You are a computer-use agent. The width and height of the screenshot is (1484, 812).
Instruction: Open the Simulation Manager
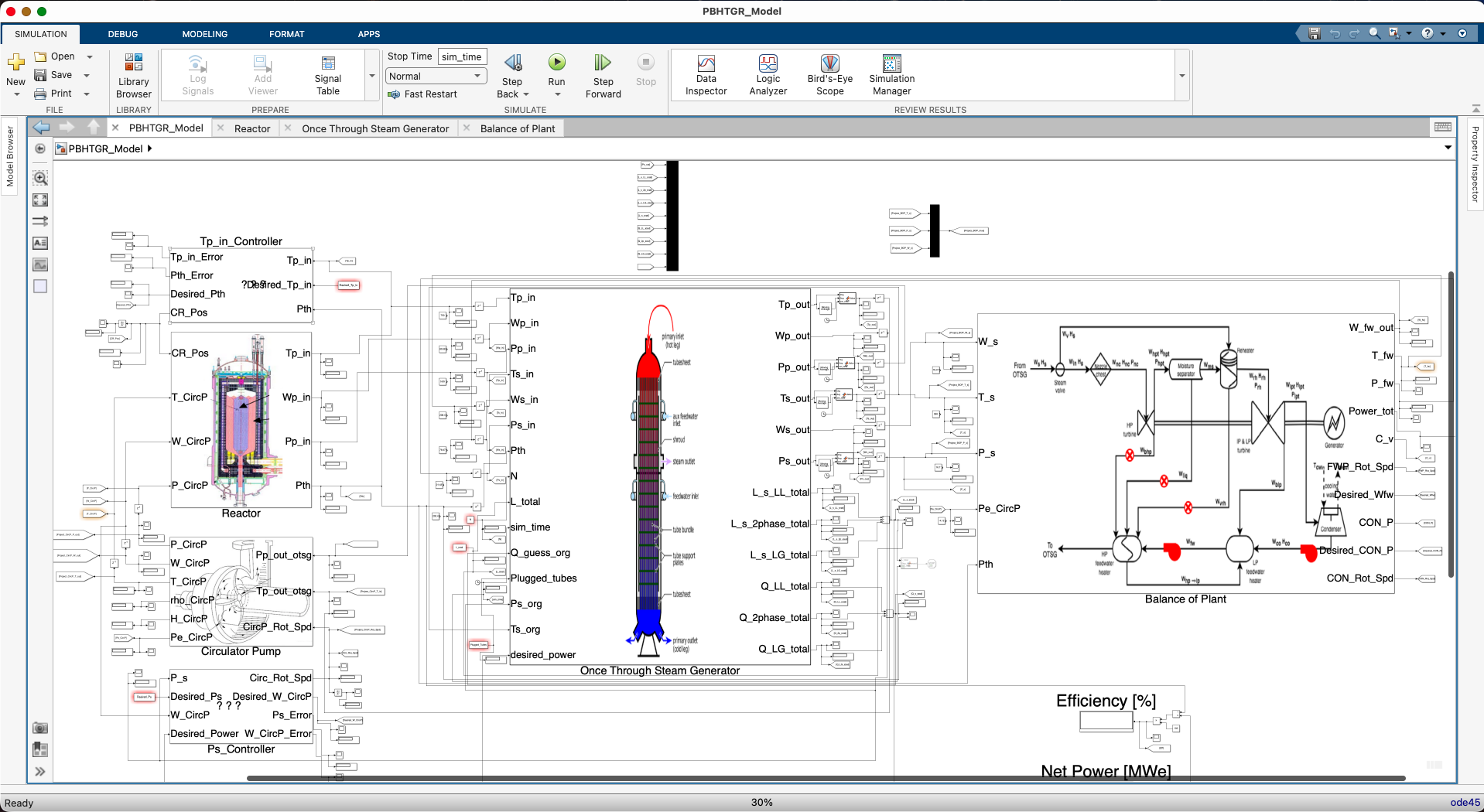(891, 73)
